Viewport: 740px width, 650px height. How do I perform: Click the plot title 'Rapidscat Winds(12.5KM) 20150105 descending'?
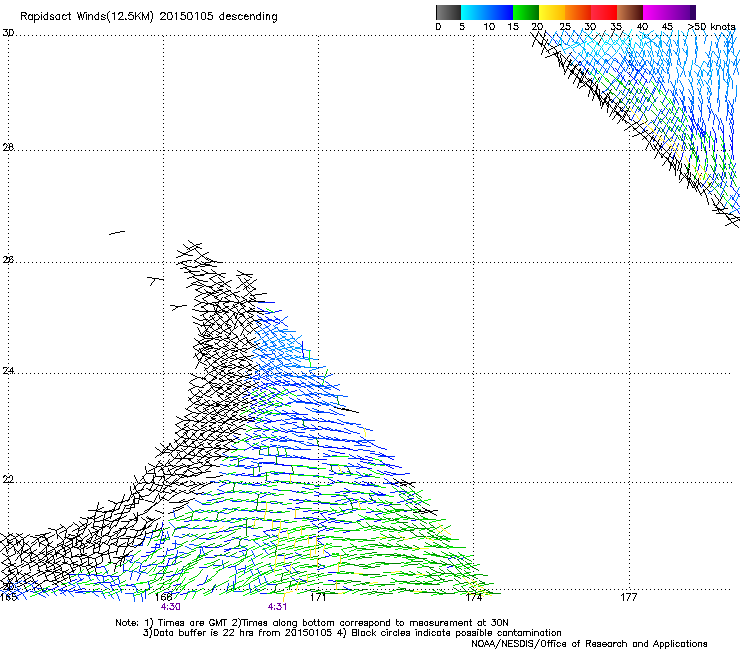(149, 17)
